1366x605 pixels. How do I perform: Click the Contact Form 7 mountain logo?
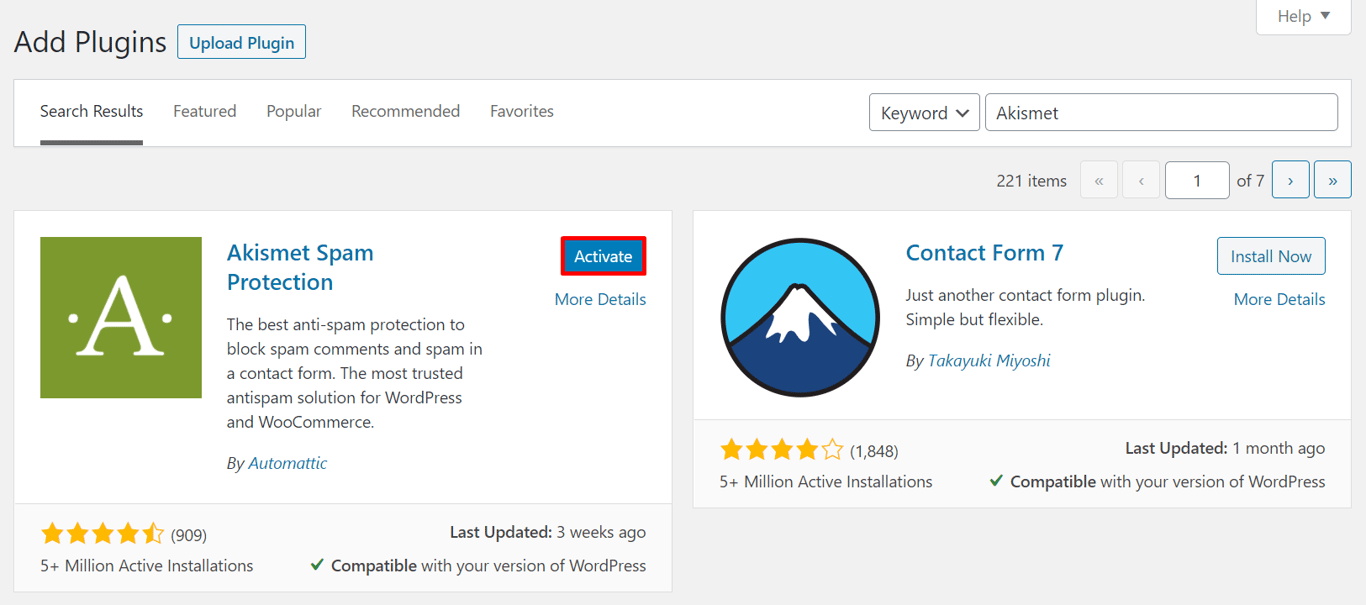click(x=800, y=315)
